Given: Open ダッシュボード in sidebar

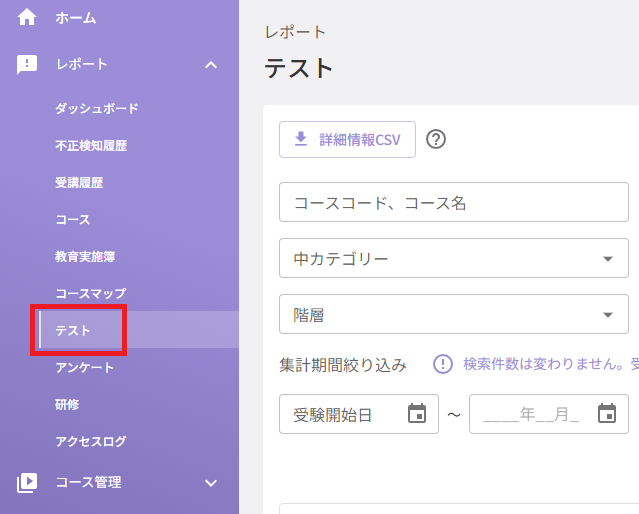Looking at the screenshot, I should (97, 108).
